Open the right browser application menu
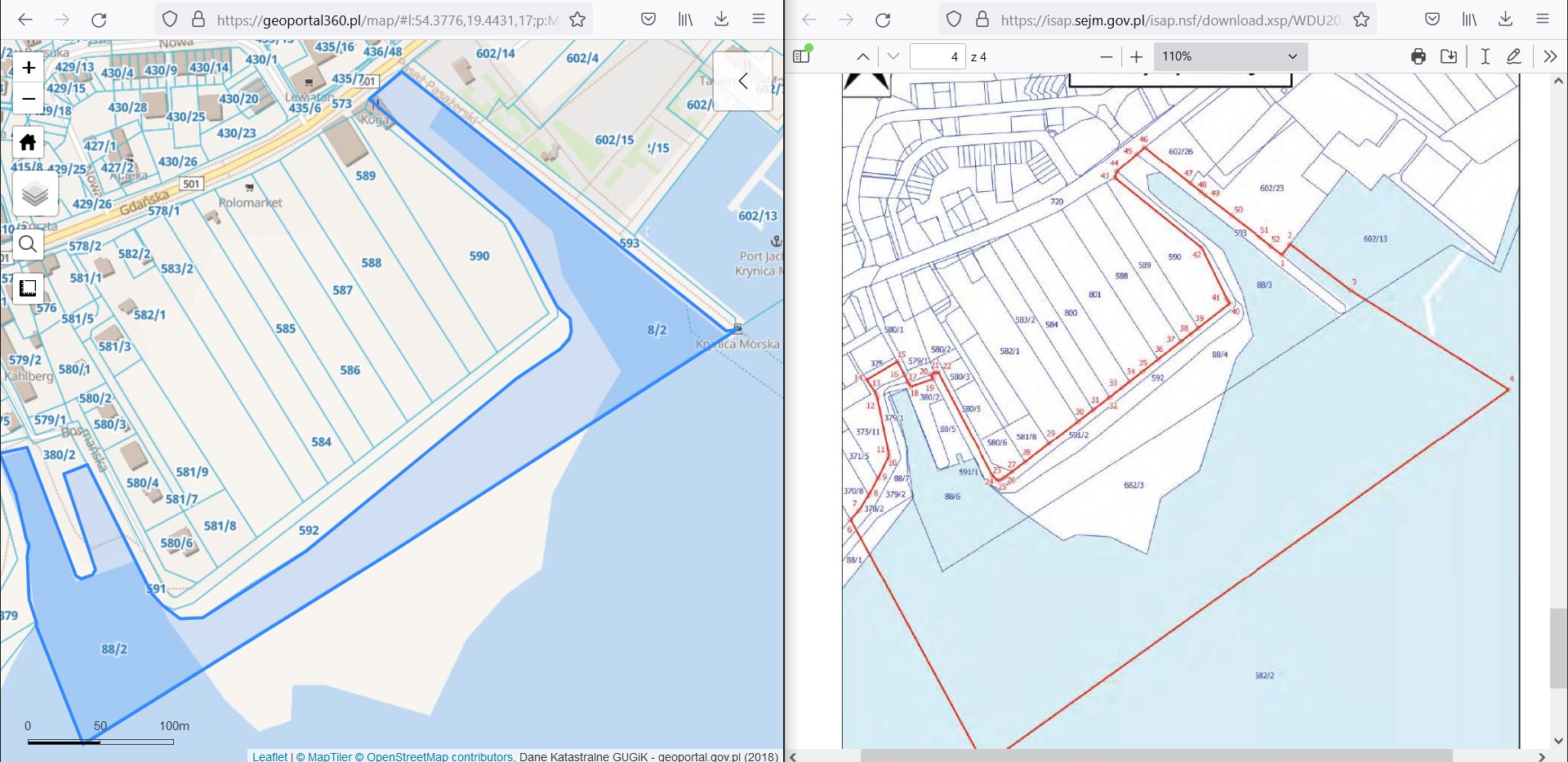Image resolution: width=1568 pixels, height=762 pixels. click(1542, 20)
